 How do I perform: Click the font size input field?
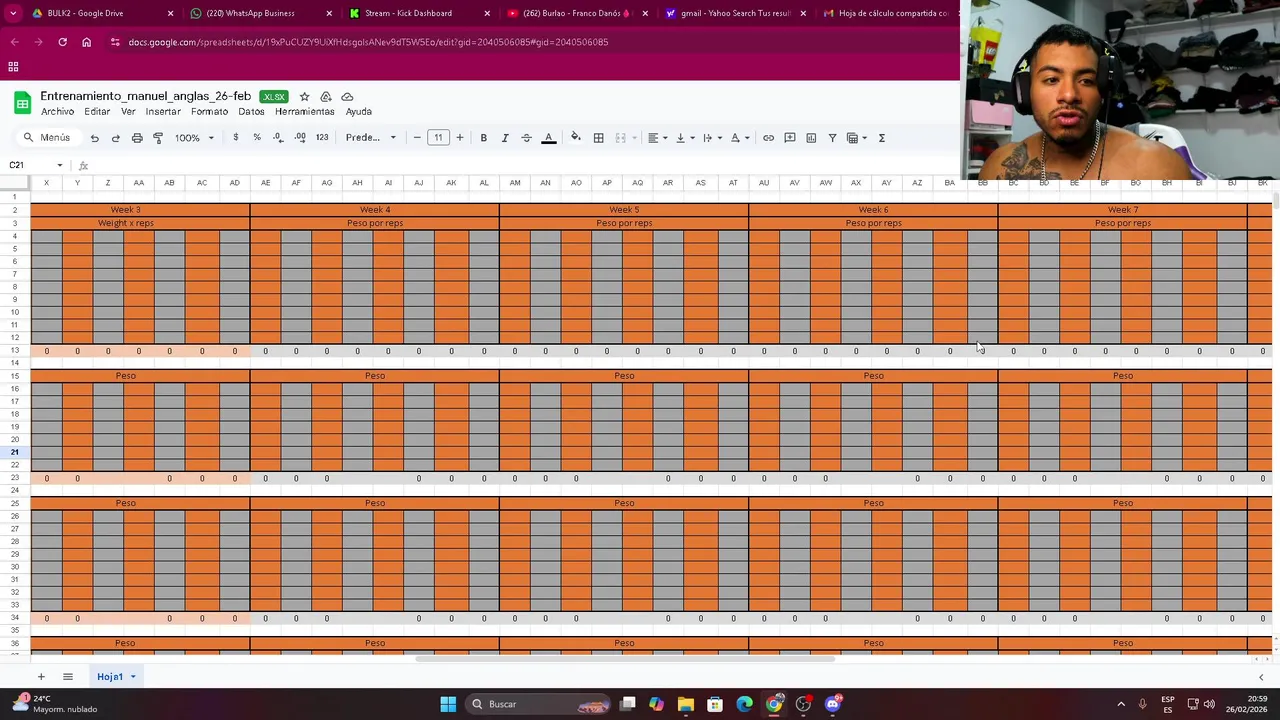tap(438, 138)
